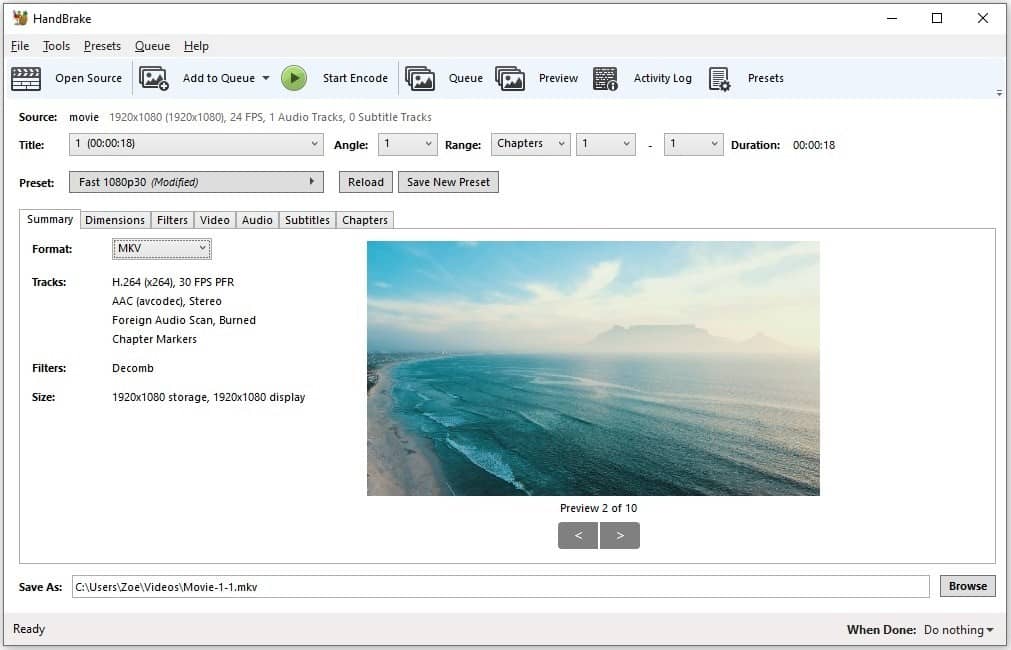Image resolution: width=1011 pixels, height=650 pixels.
Task: Switch to the Audio tab
Action: [x=257, y=220]
